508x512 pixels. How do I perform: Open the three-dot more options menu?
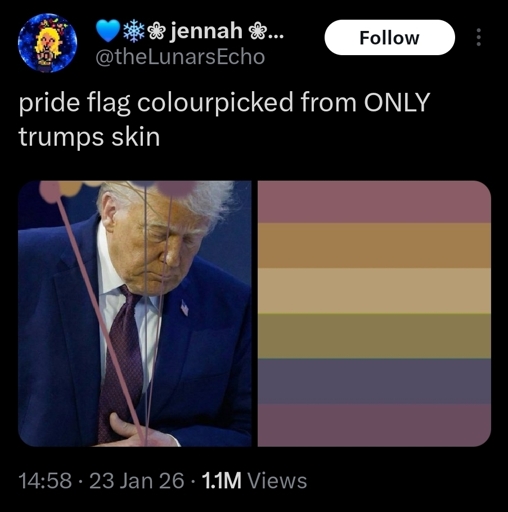coord(478,37)
